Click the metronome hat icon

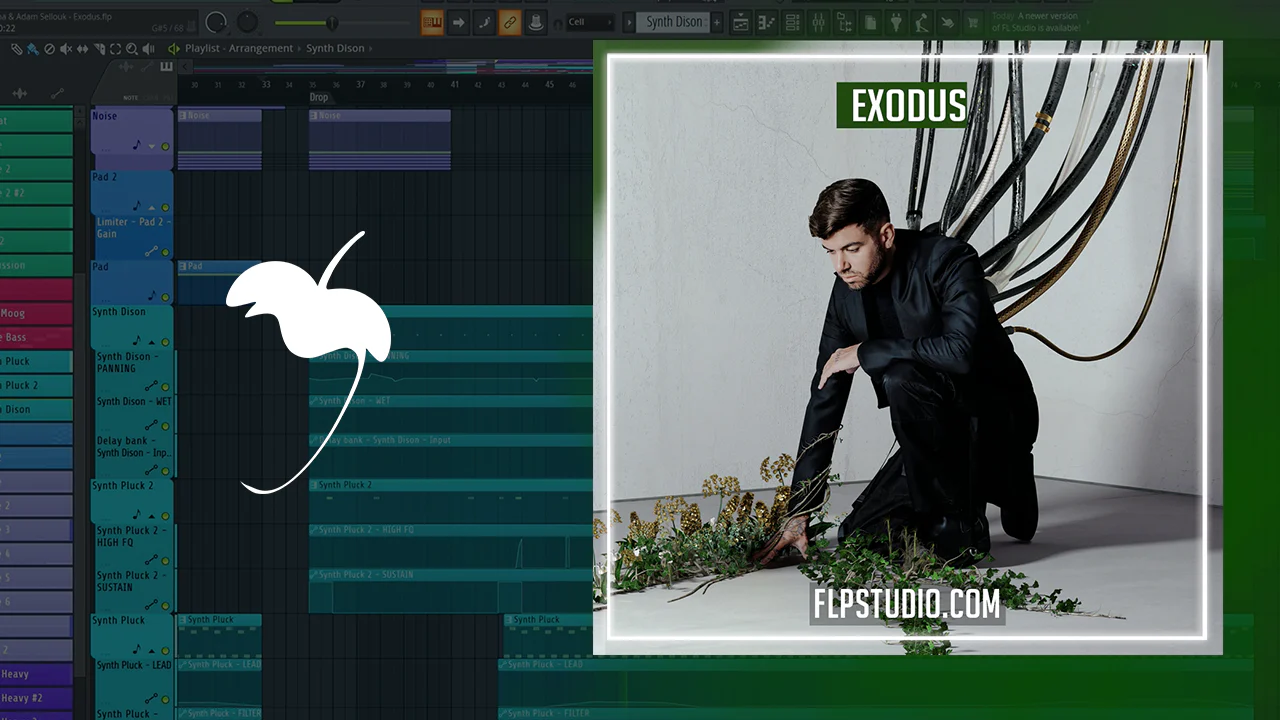click(536, 22)
